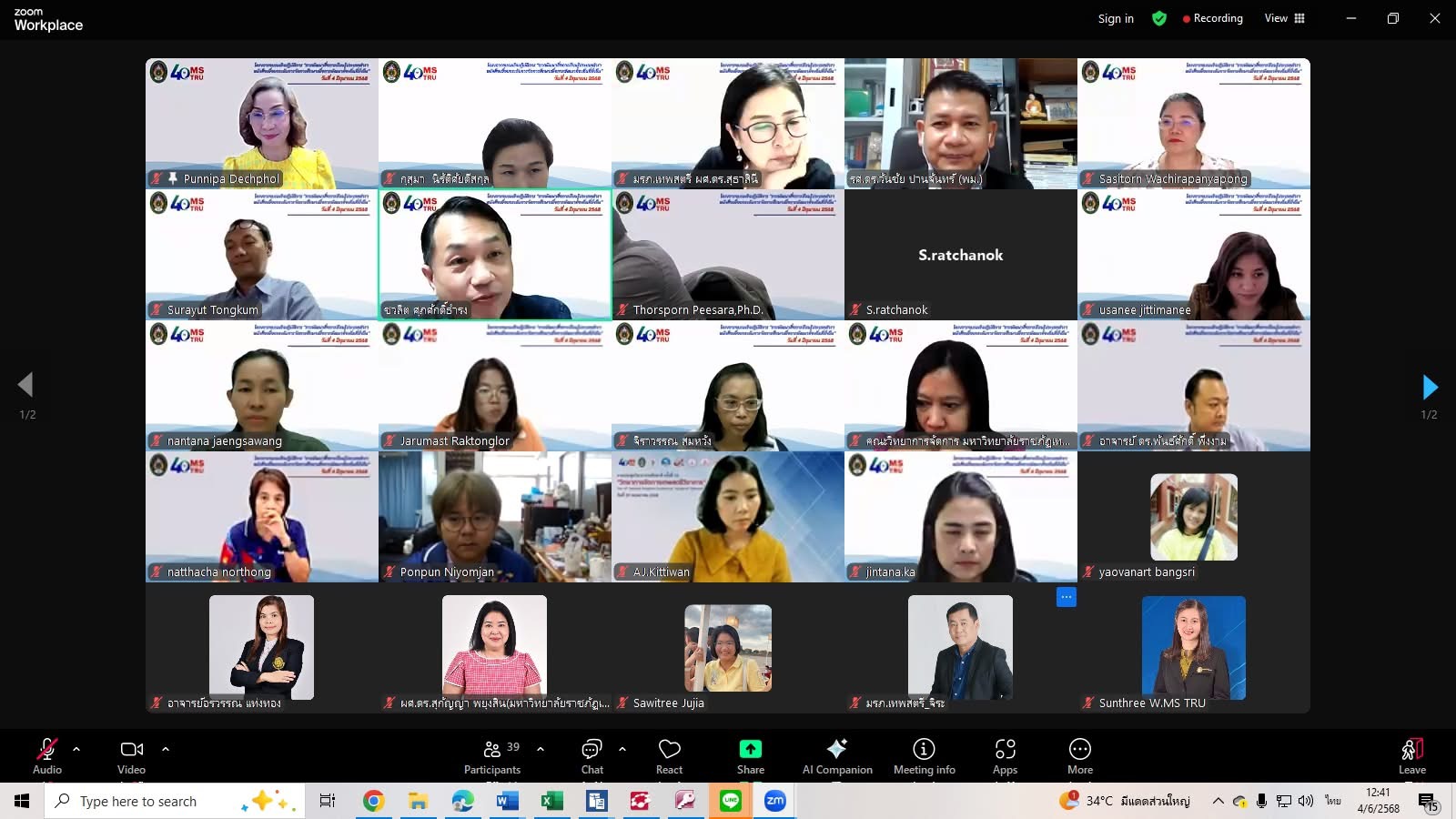Click the green Share screen button

(x=750, y=755)
